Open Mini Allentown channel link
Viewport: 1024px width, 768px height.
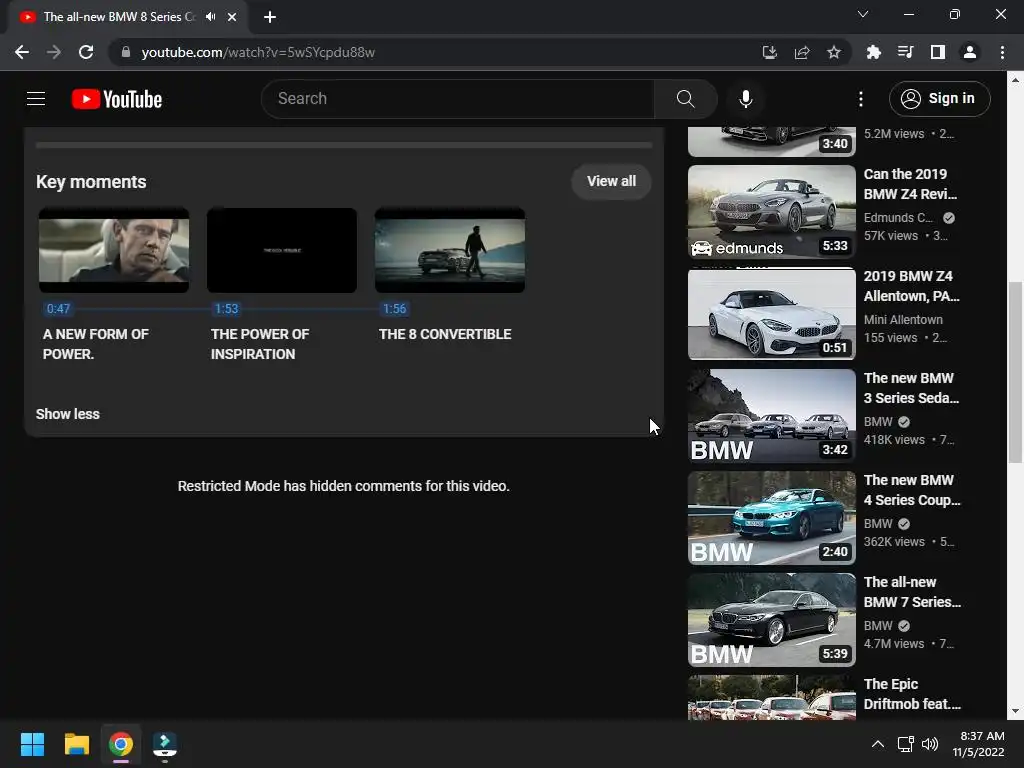click(x=903, y=320)
